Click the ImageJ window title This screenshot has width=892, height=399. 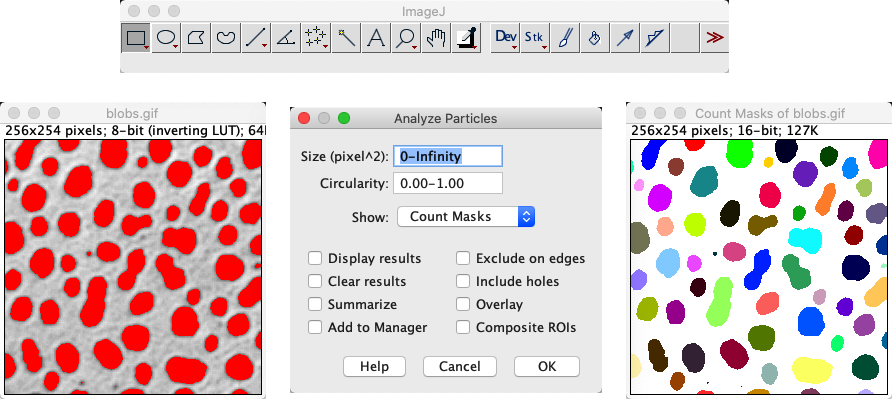pos(424,10)
